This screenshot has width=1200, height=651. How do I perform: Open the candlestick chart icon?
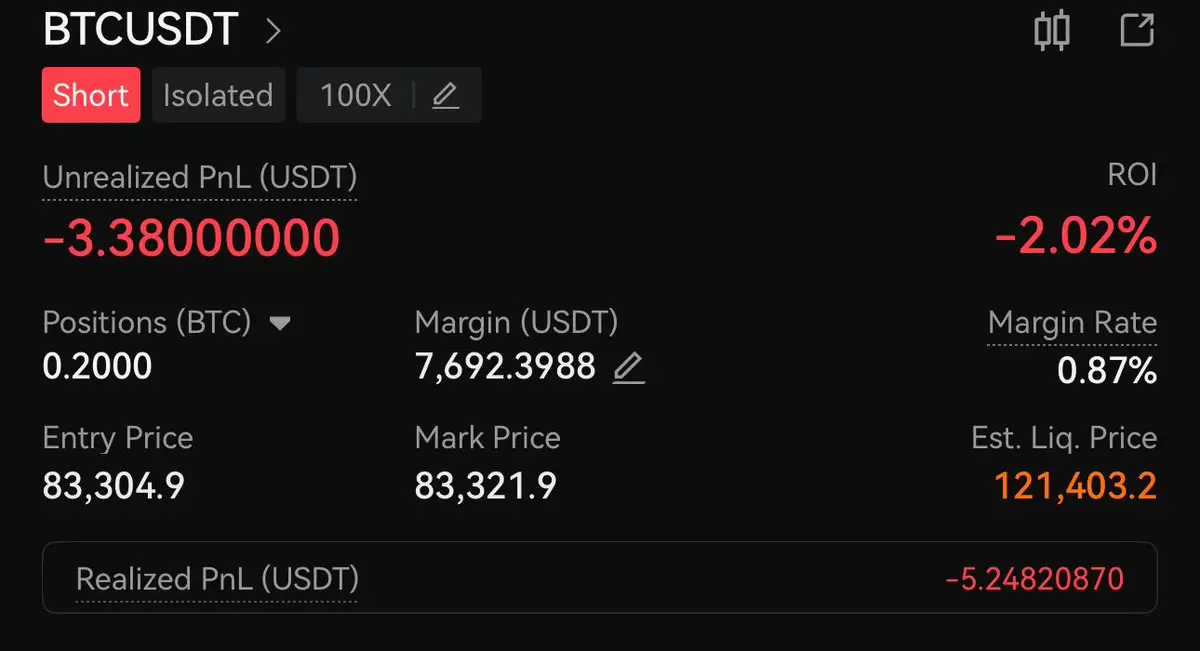pyautogui.click(x=1051, y=30)
